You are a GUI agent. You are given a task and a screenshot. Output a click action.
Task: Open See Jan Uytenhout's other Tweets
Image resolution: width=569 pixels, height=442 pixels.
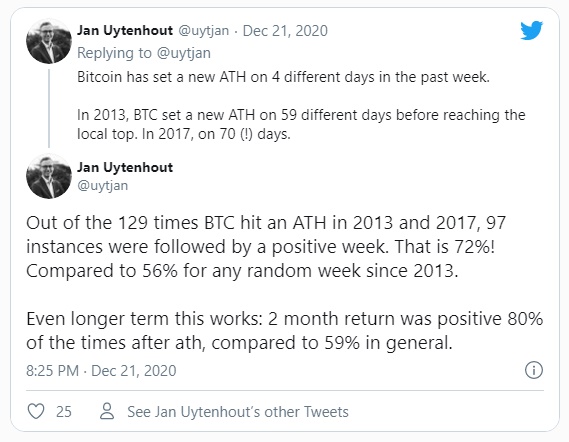(238, 412)
